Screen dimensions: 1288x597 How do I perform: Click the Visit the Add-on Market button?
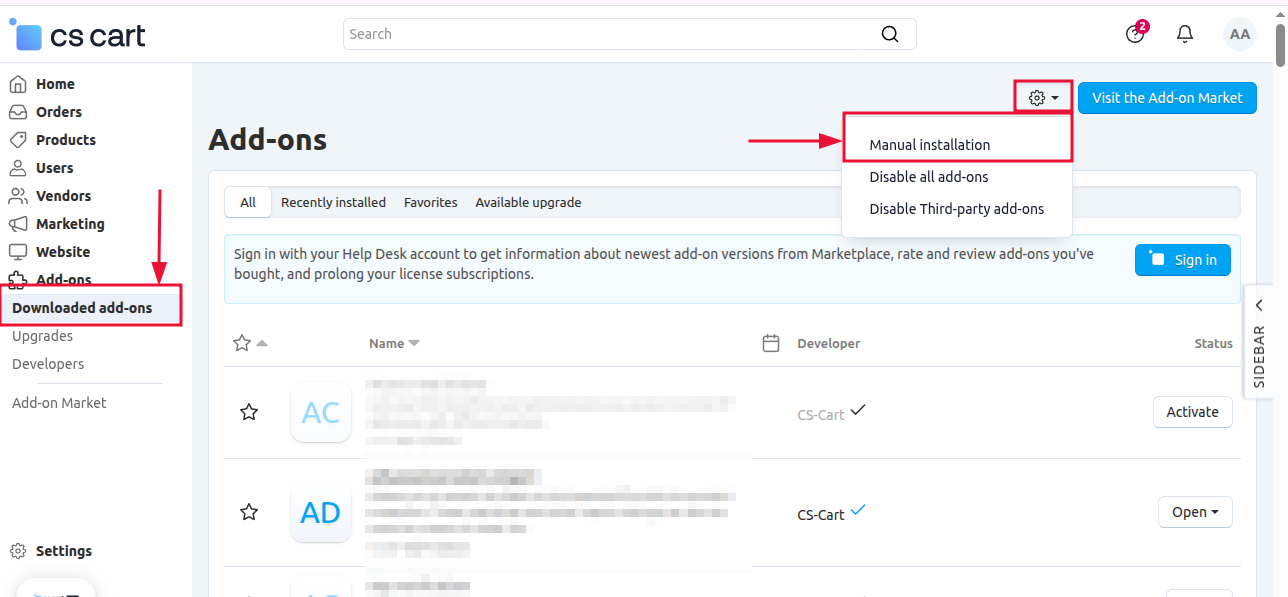coord(1167,97)
